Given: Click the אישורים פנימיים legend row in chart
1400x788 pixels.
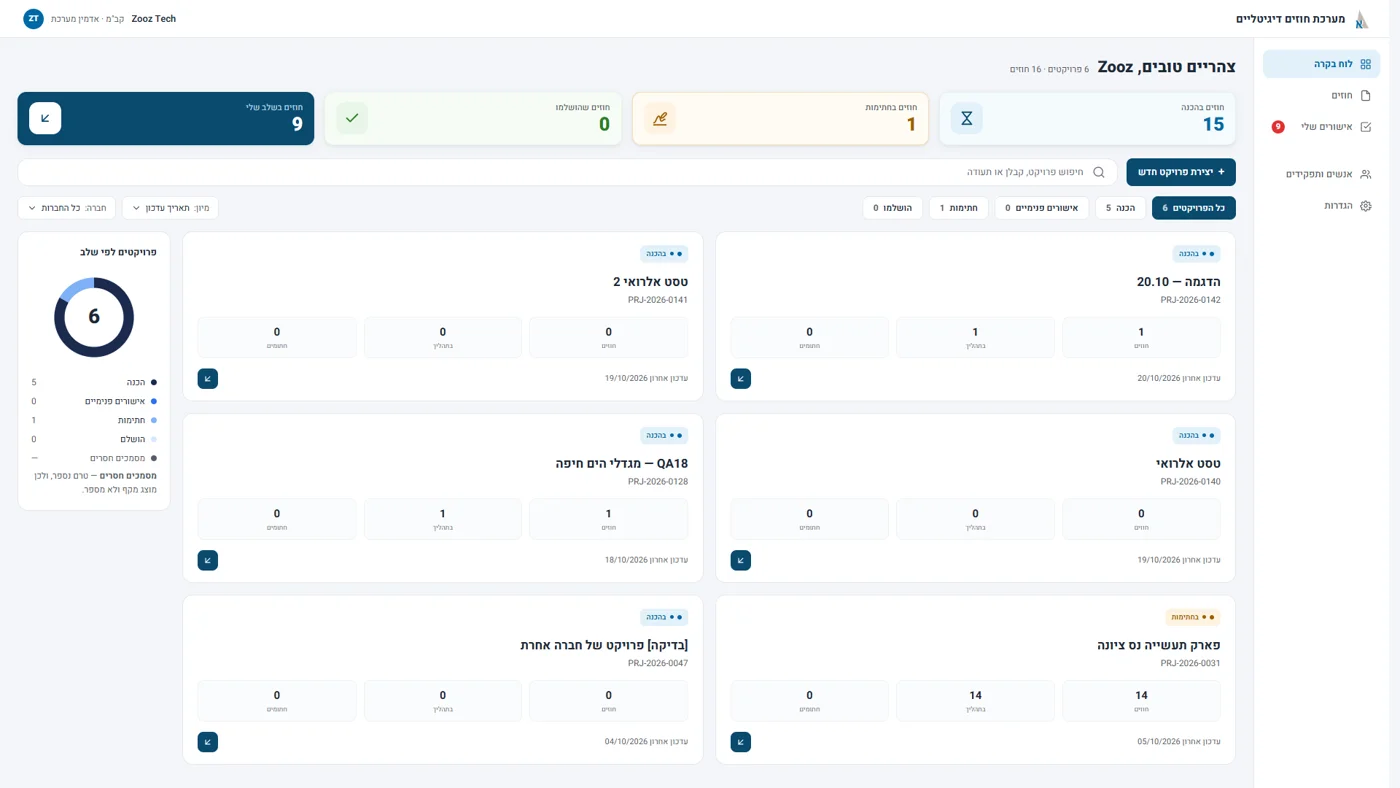Looking at the screenshot, I should pos(94,401).
